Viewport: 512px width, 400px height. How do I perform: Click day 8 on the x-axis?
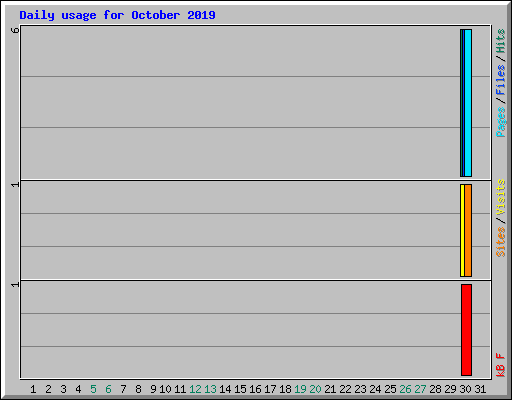point(138,389)
